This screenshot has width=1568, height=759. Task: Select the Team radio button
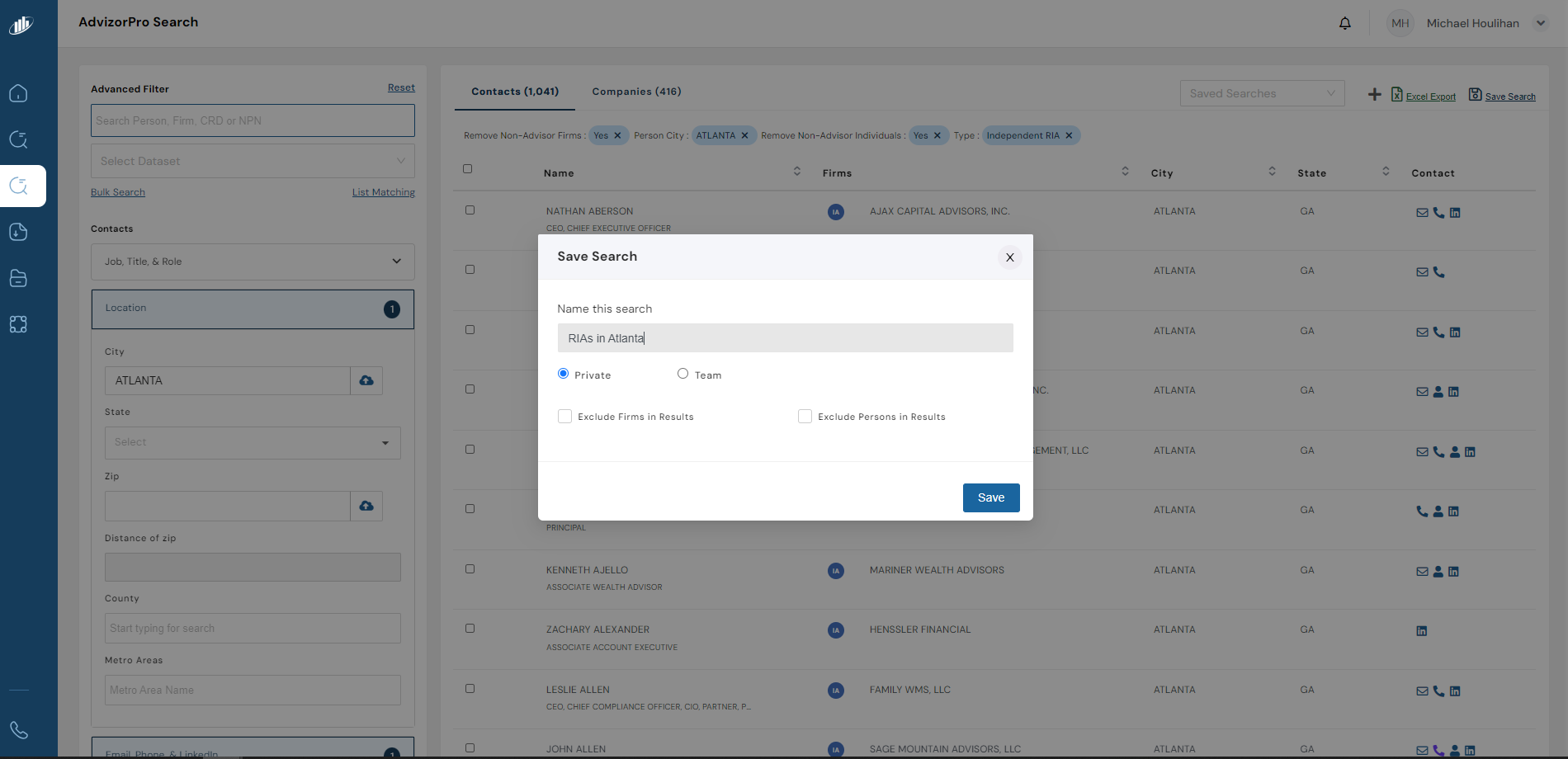(x=682, y=374)
